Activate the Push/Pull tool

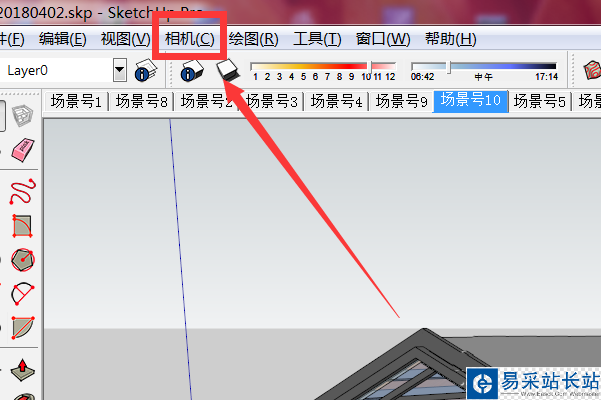23,370
